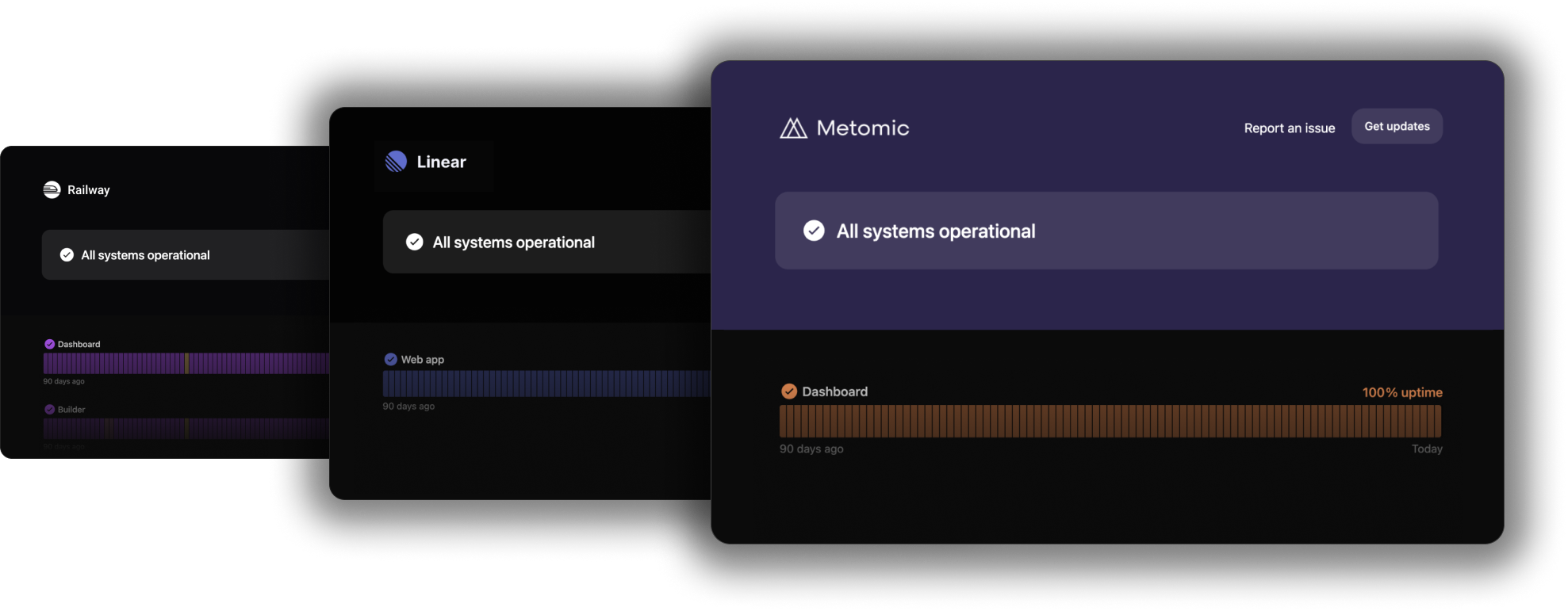1568x611 pixels.
Task: Open Report an issue link
Action: 1289,128
